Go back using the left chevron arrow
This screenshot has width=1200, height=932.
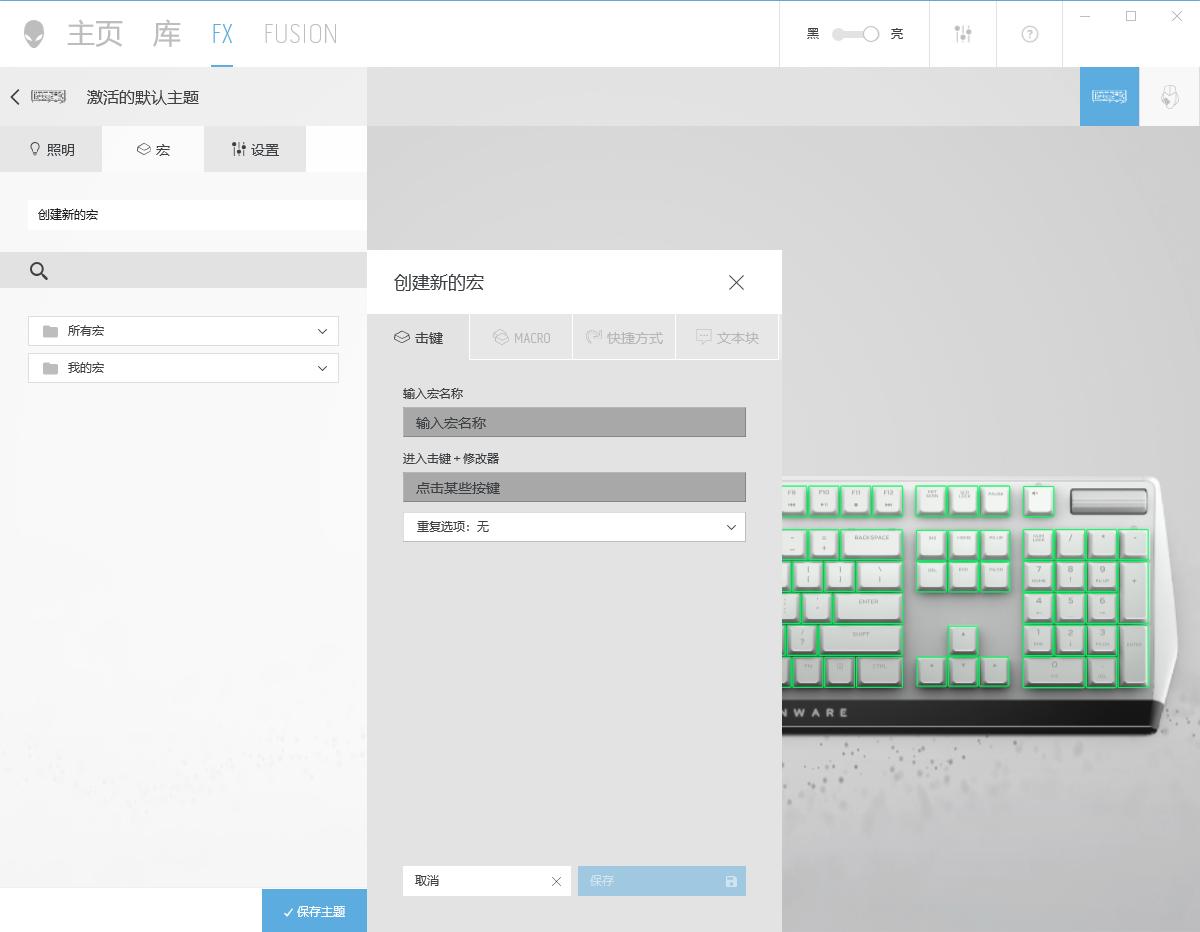tap(15, 97)
